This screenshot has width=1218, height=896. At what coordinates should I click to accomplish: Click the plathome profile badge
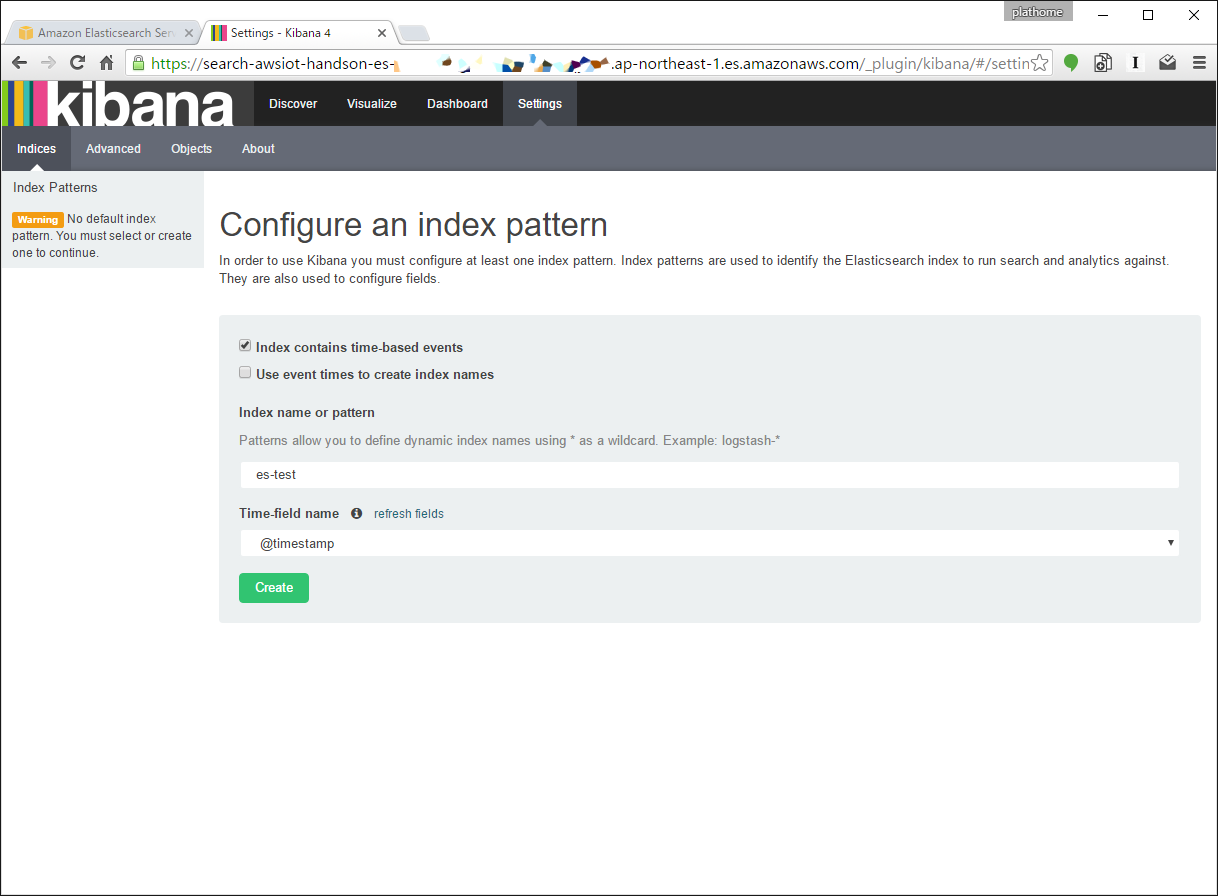[1039, 12]
